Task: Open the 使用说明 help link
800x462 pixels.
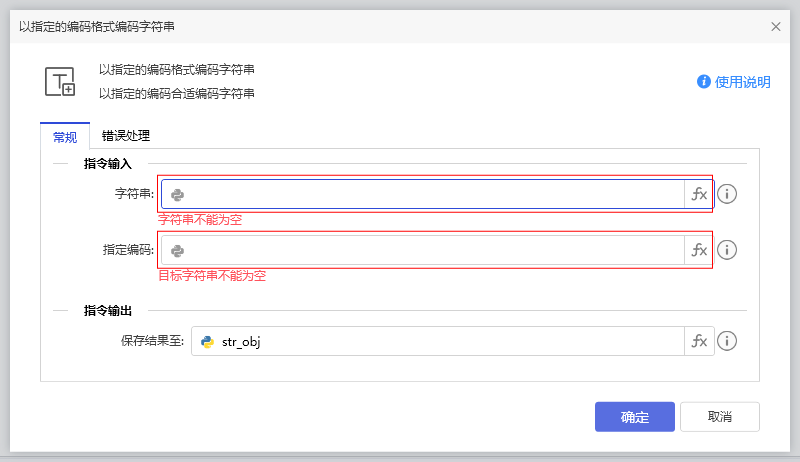Action: [x=743, y=82]
